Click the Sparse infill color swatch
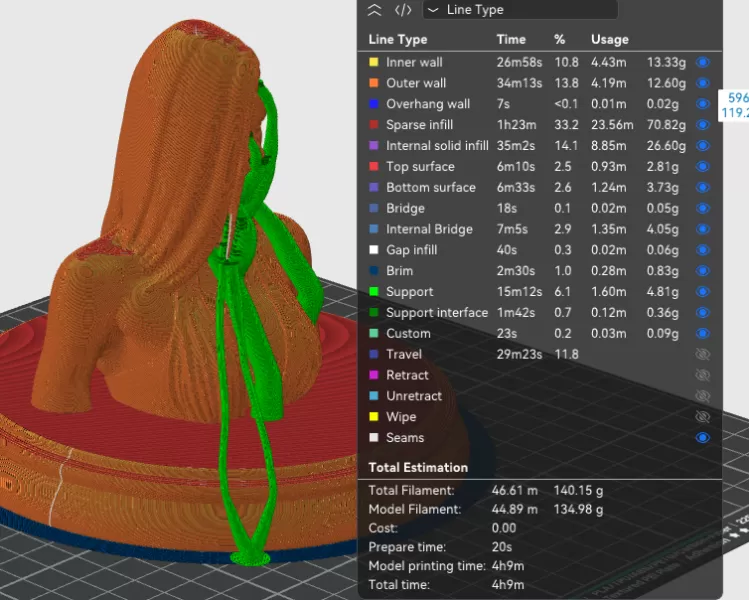The image size is (749, 600). pyautogui.click(x=374, y=125)
